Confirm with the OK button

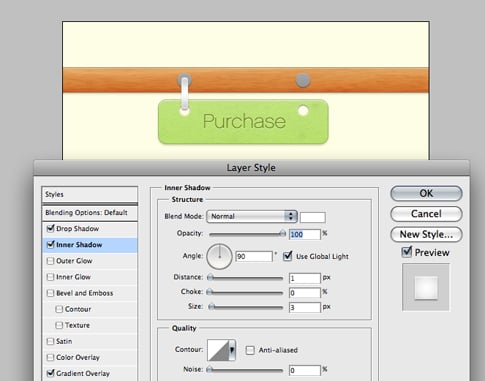(426, 193)
